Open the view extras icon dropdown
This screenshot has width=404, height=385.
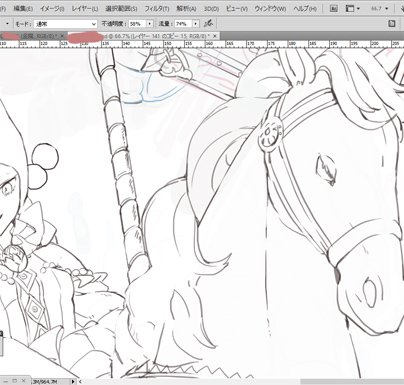click(x=352, y=8)
